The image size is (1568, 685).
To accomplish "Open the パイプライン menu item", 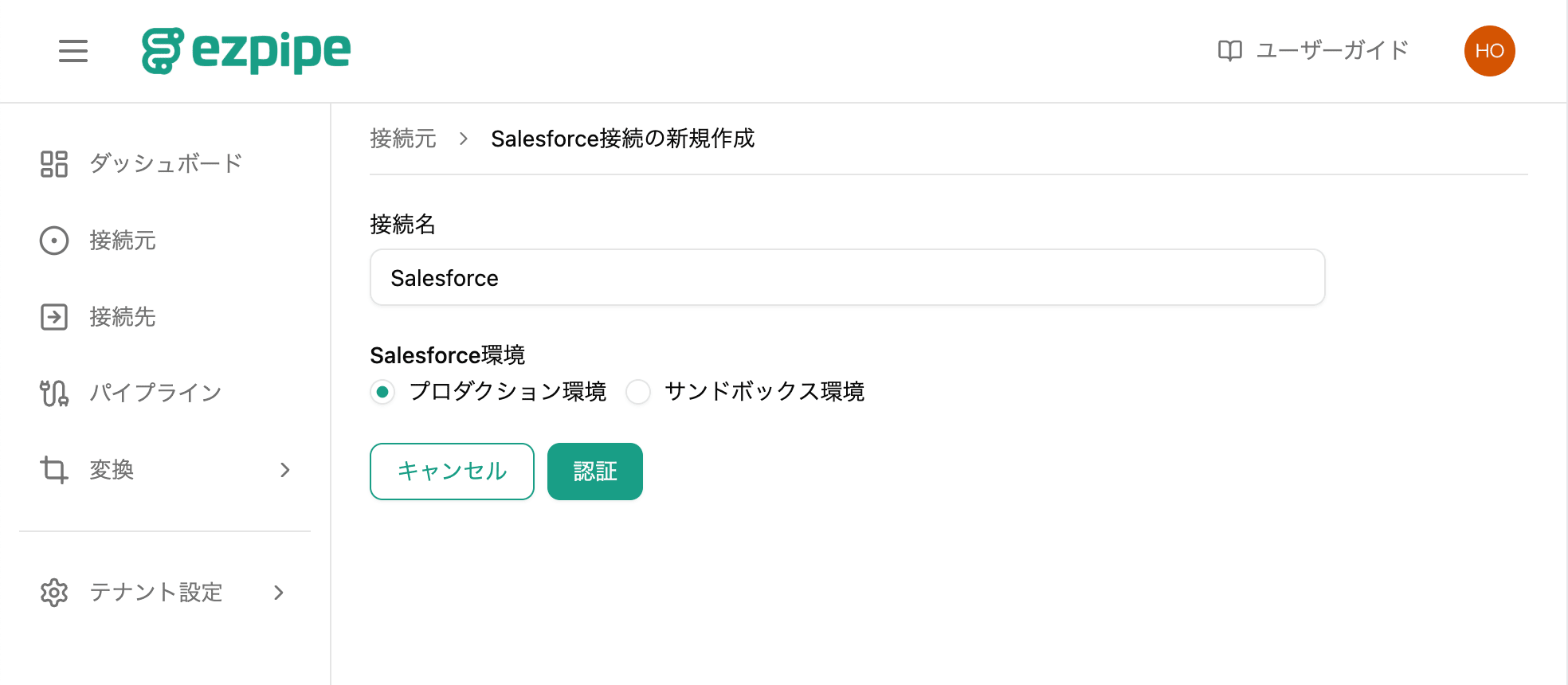I will click(x=165, y=393).
